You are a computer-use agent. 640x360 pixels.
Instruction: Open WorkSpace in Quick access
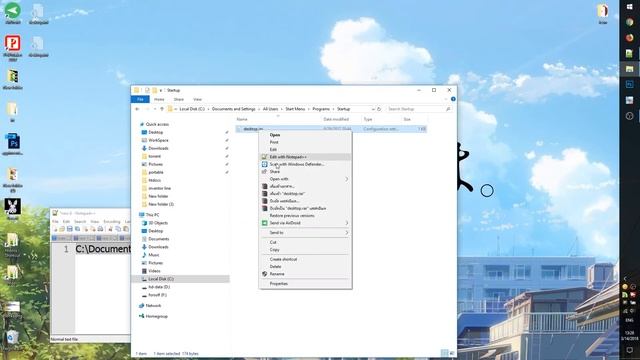[x=158, y=140]
